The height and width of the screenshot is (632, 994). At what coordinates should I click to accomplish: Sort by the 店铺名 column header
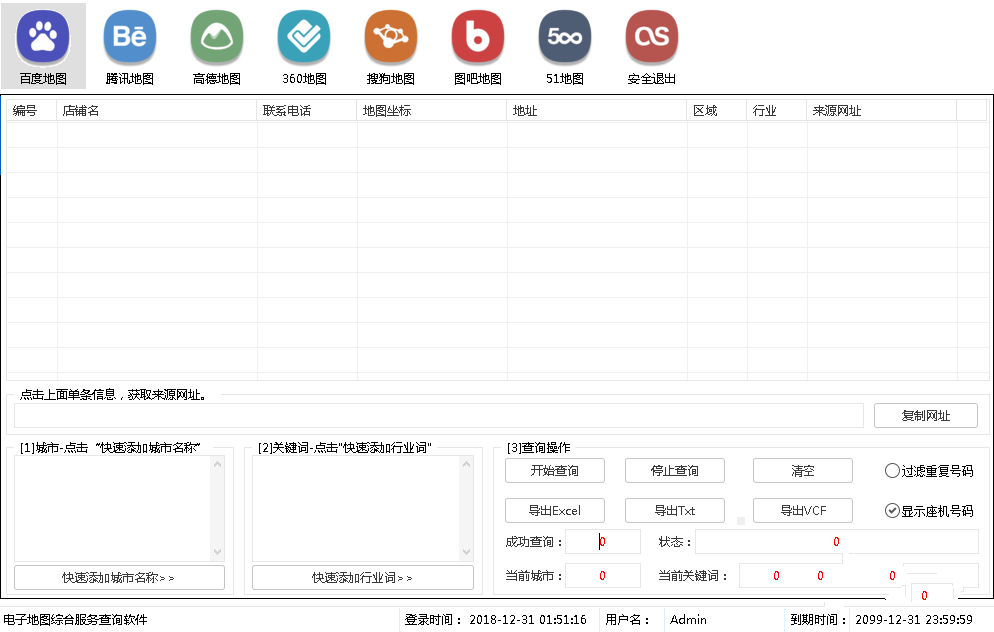pos(157,110)
